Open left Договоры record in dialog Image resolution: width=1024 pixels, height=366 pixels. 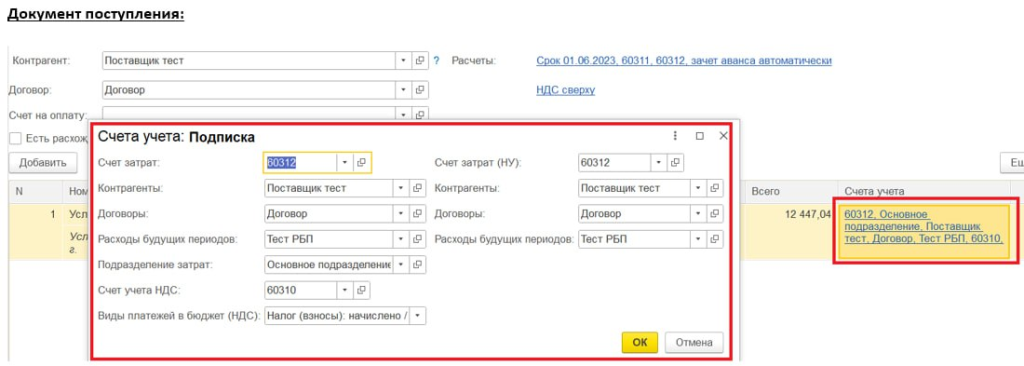[x=418, y=214]
